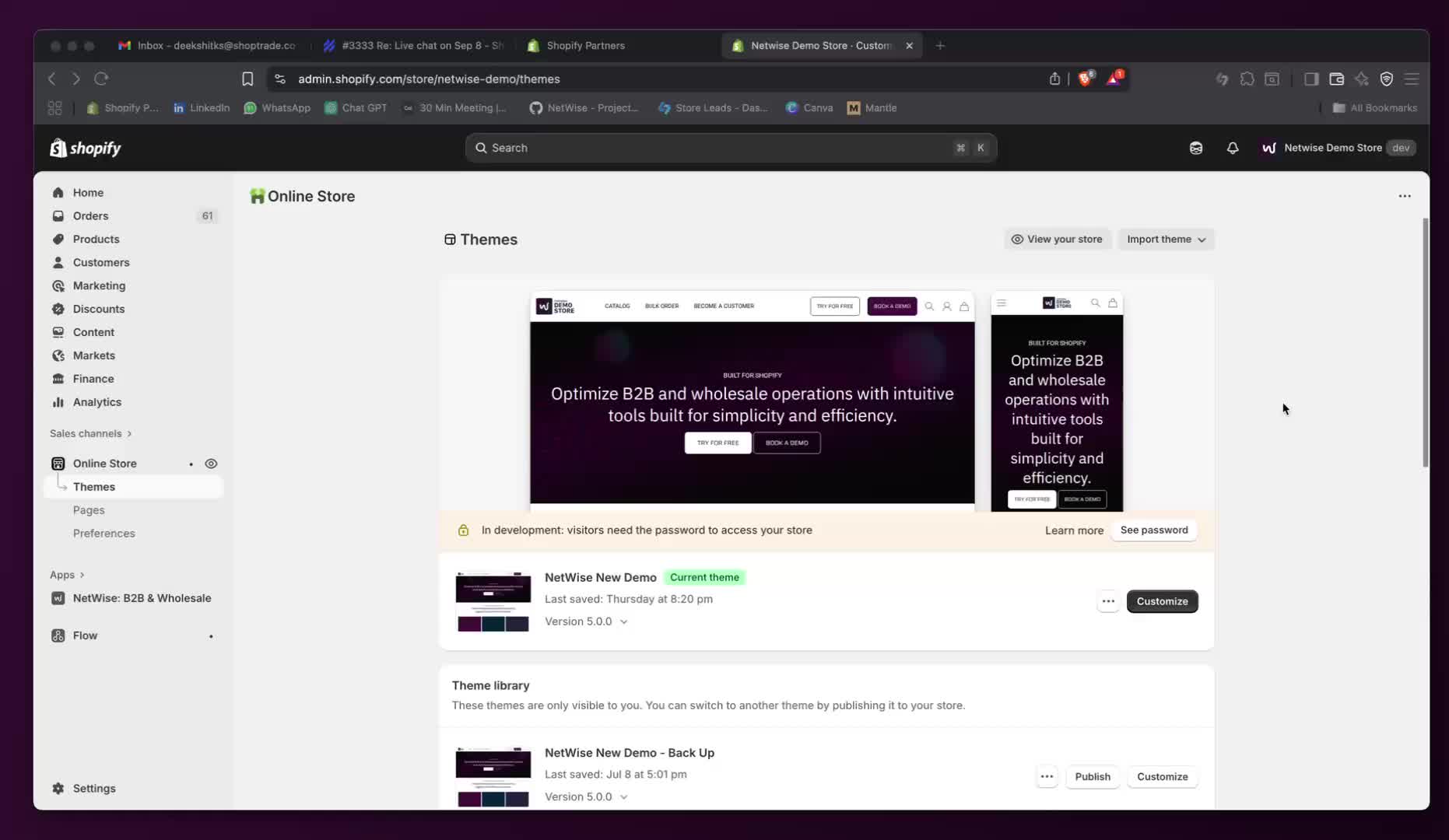The width and height of the screenshot is (1449, 840).
Task: Click the site info icon in address bar
Action: point(280,79)
